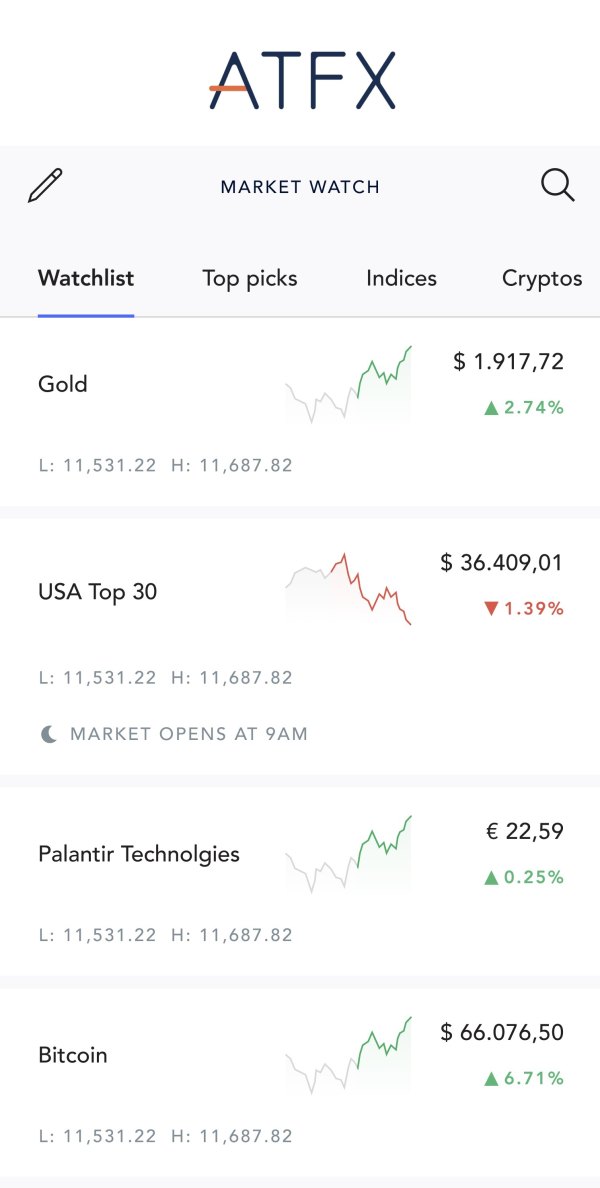Open search with the magnifier icon

[x=558, y=186]
